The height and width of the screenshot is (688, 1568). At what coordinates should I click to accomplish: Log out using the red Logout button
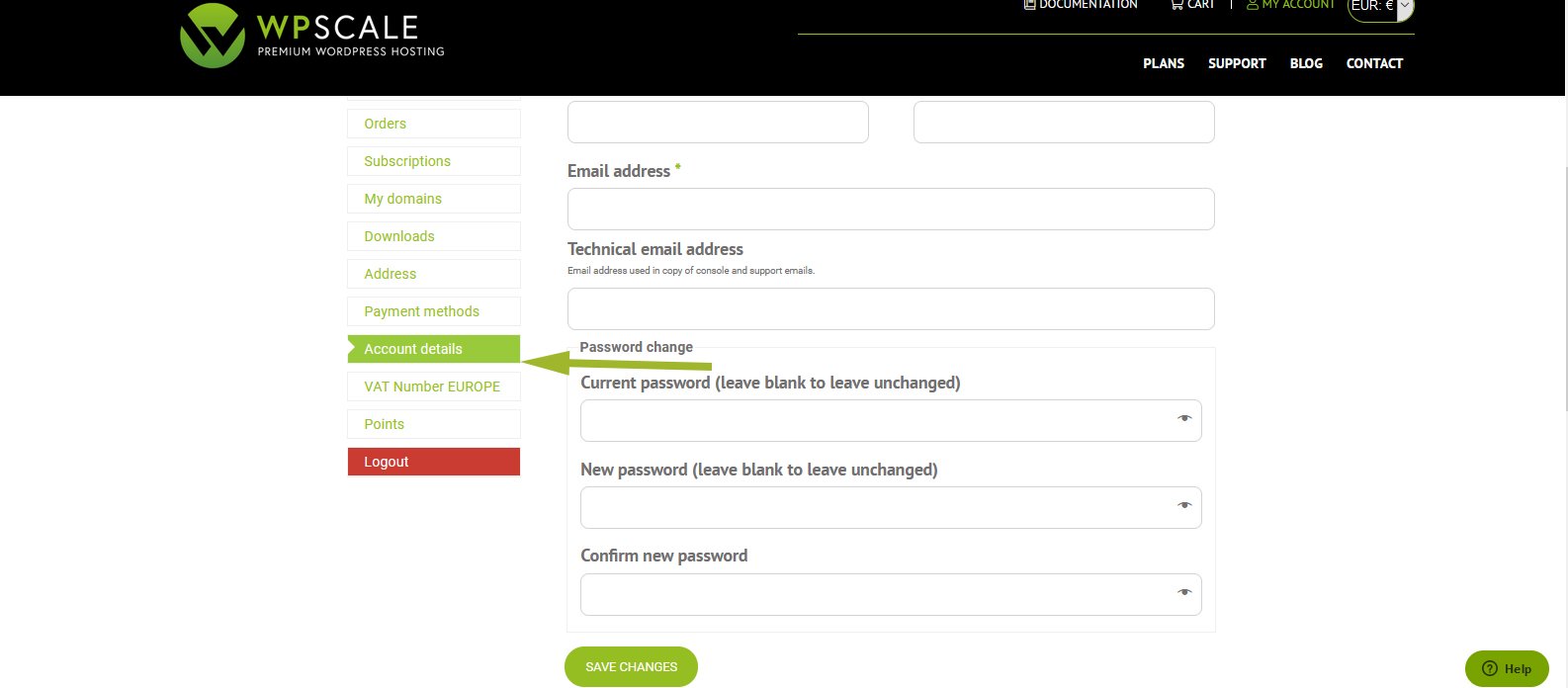(433, 462)
